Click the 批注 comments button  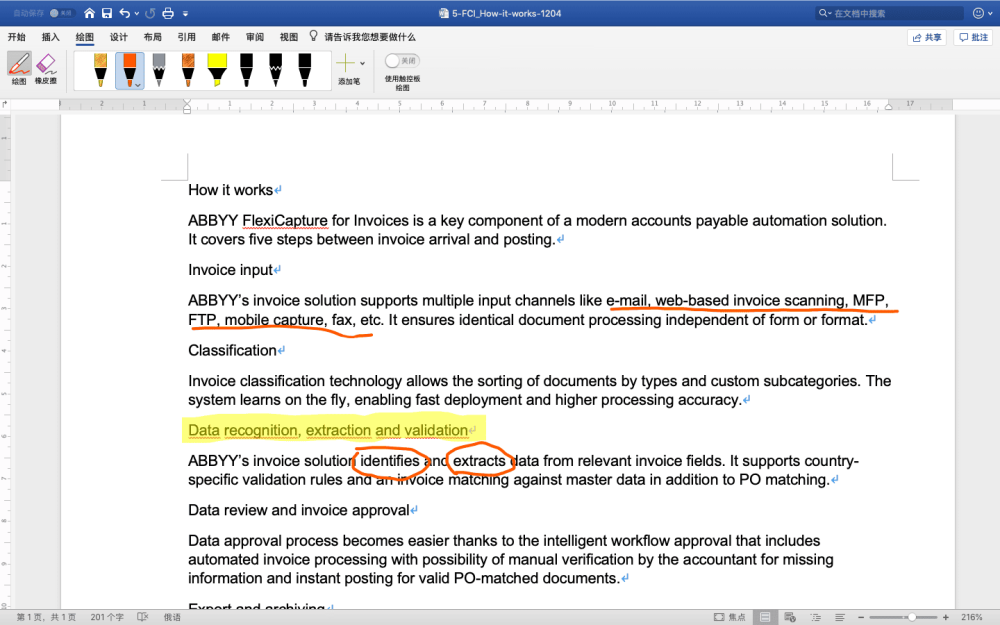973,38
